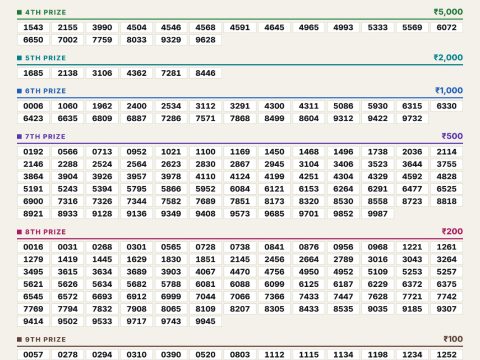Tap number 1252 in 9th prize
Screen dimensions: 480x360
click(x=447, y=355)
